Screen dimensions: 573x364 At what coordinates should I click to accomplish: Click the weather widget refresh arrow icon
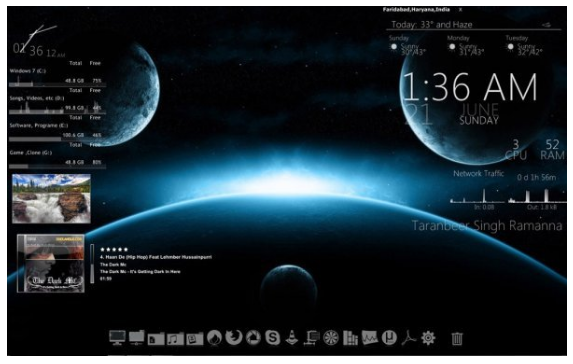coord(547,25)
